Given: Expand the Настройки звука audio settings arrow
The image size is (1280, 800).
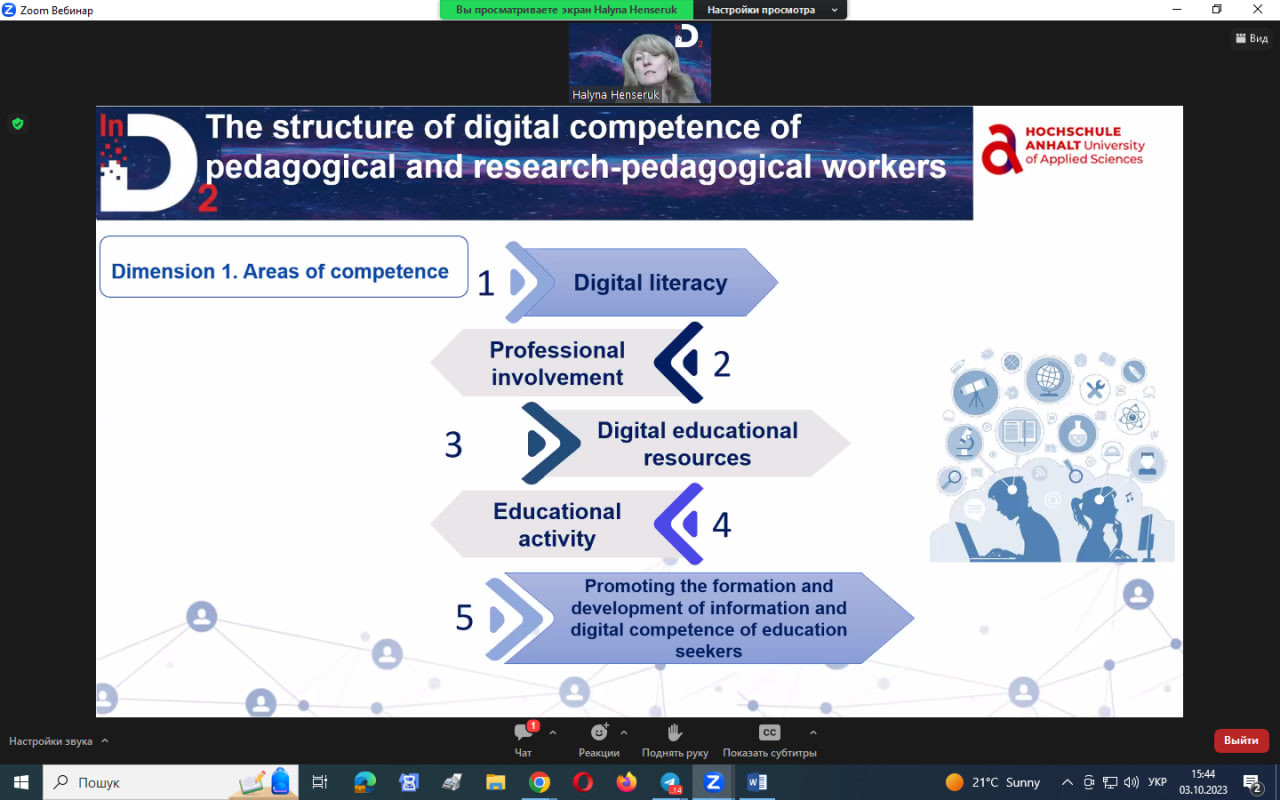Looking at the screenshot, I should pyautogui.click(x=105, y=741).
